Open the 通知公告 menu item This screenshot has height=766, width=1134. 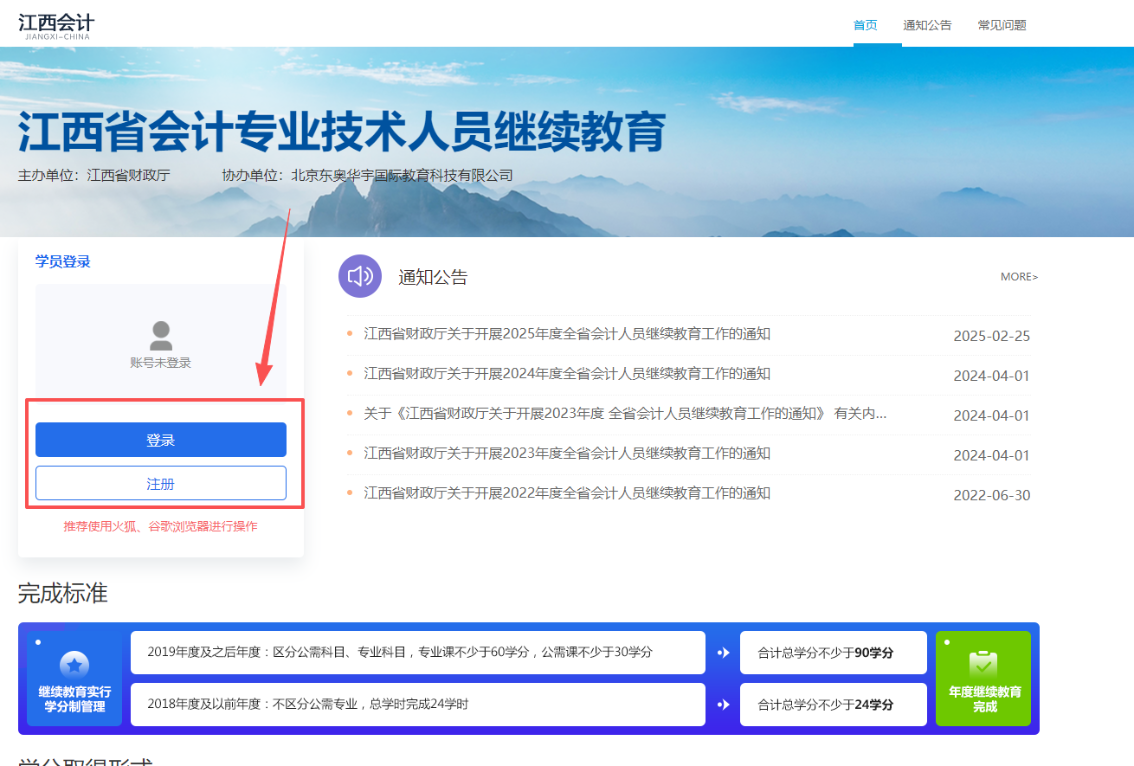(927, 24)
